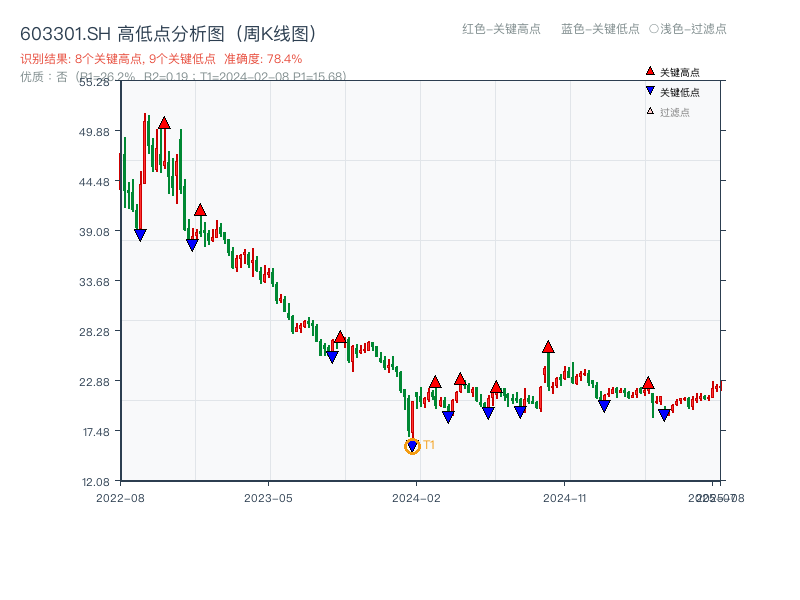Click the red high triangle in late 2023
Image resolution: width=800 pixels, height=600 pixels.
[x=340, y=337]
